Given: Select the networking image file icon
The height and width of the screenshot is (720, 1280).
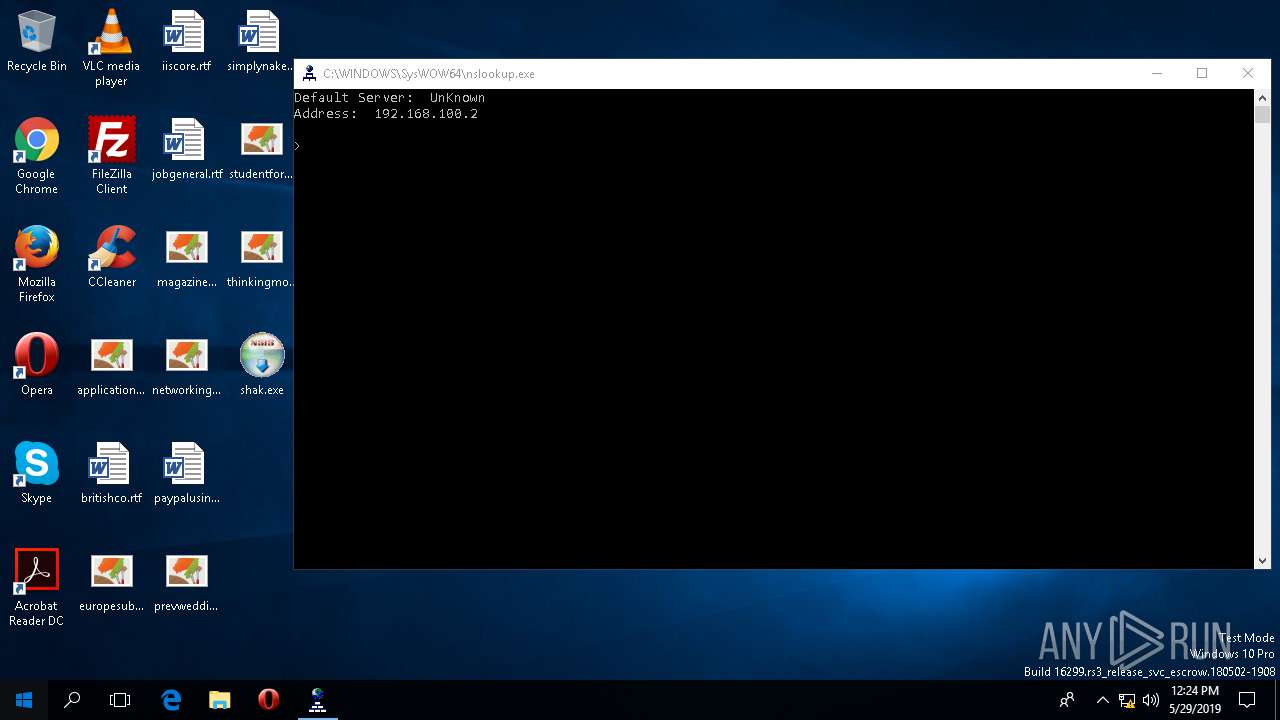Looking at the screenshot, I should pyautogui.click(x=186, y=366).
